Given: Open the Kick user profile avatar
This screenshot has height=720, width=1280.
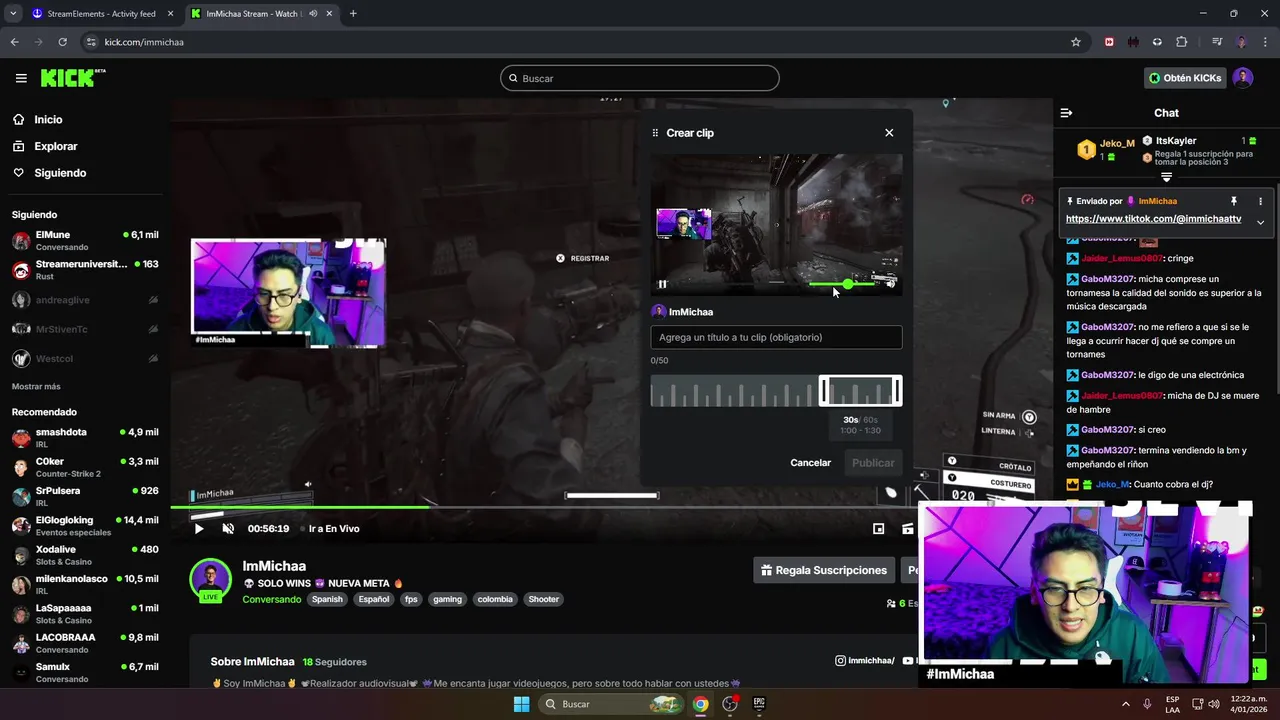Looking at the screenshot, I should pos(1242,78).
